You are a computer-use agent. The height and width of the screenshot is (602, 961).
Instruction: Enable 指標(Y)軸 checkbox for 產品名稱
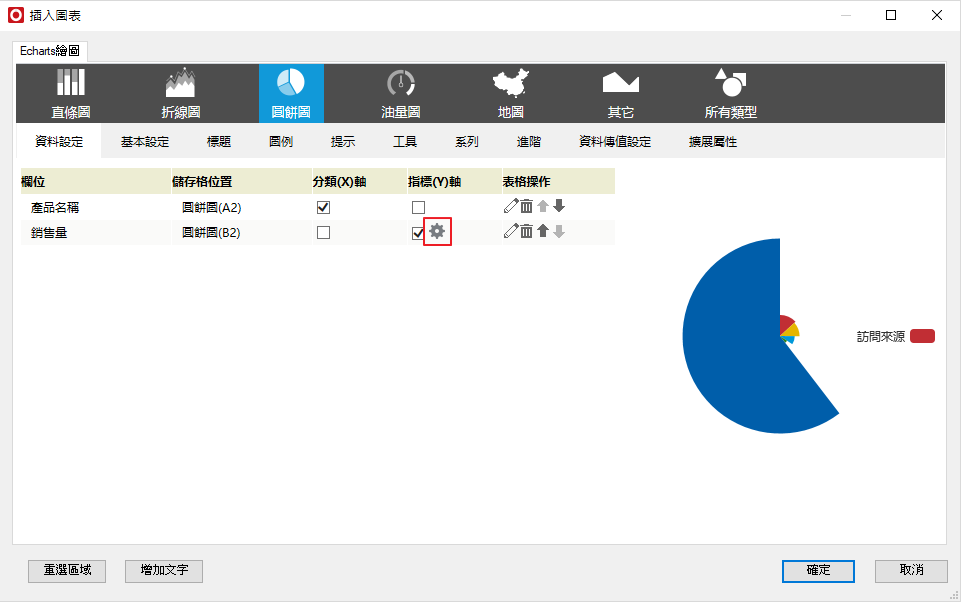(x=418, y=208)
